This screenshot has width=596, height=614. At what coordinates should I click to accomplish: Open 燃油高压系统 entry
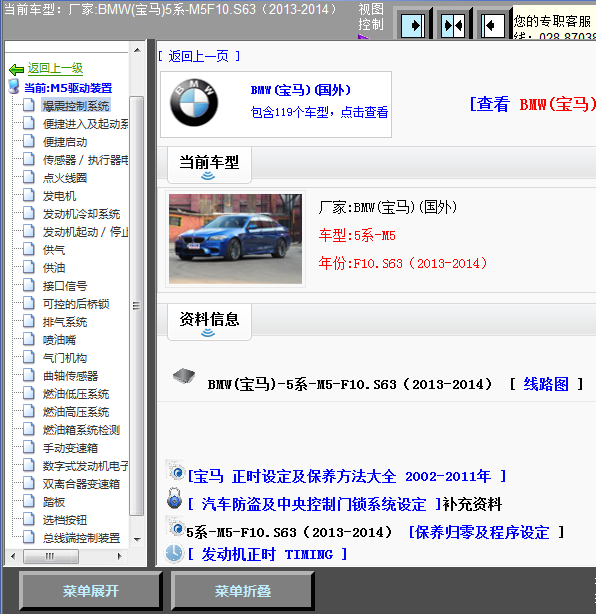pyautogui.click(x=76, y=412)
